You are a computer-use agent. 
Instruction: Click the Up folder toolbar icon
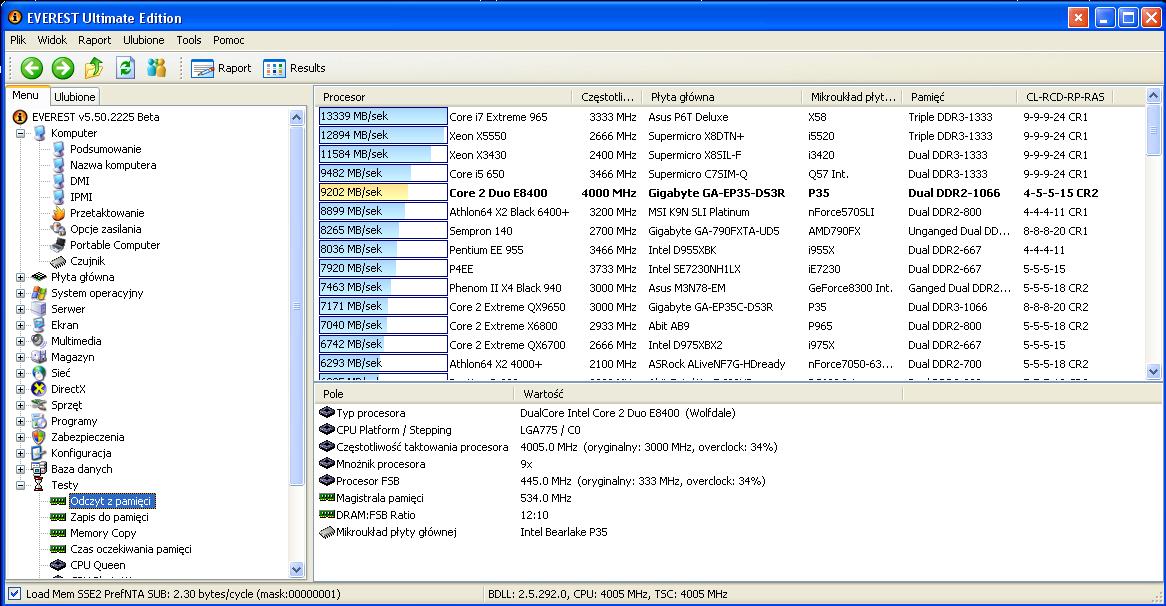[x=94, y=68]
